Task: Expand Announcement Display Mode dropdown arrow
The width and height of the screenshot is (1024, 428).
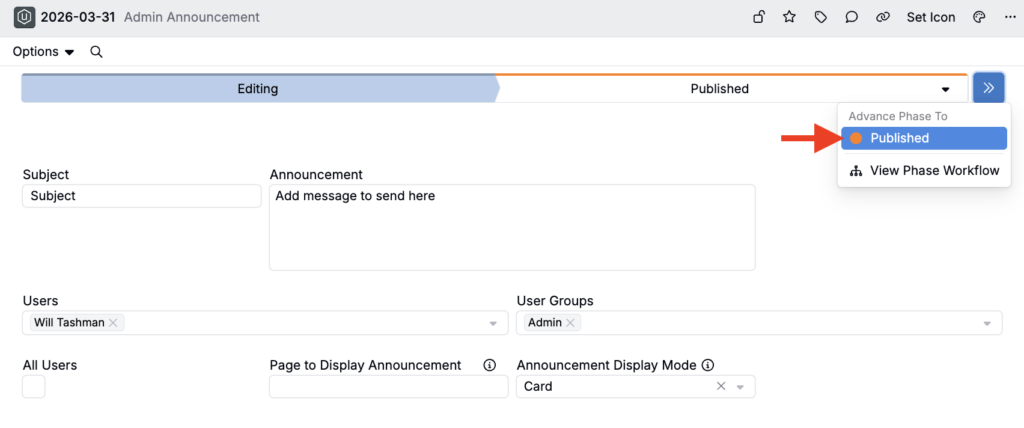Action: tap(741, 387)
